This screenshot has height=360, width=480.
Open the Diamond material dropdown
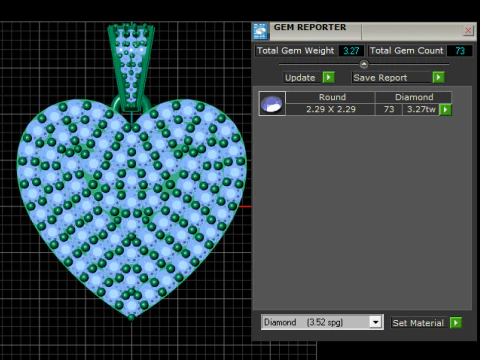[376, 322]
